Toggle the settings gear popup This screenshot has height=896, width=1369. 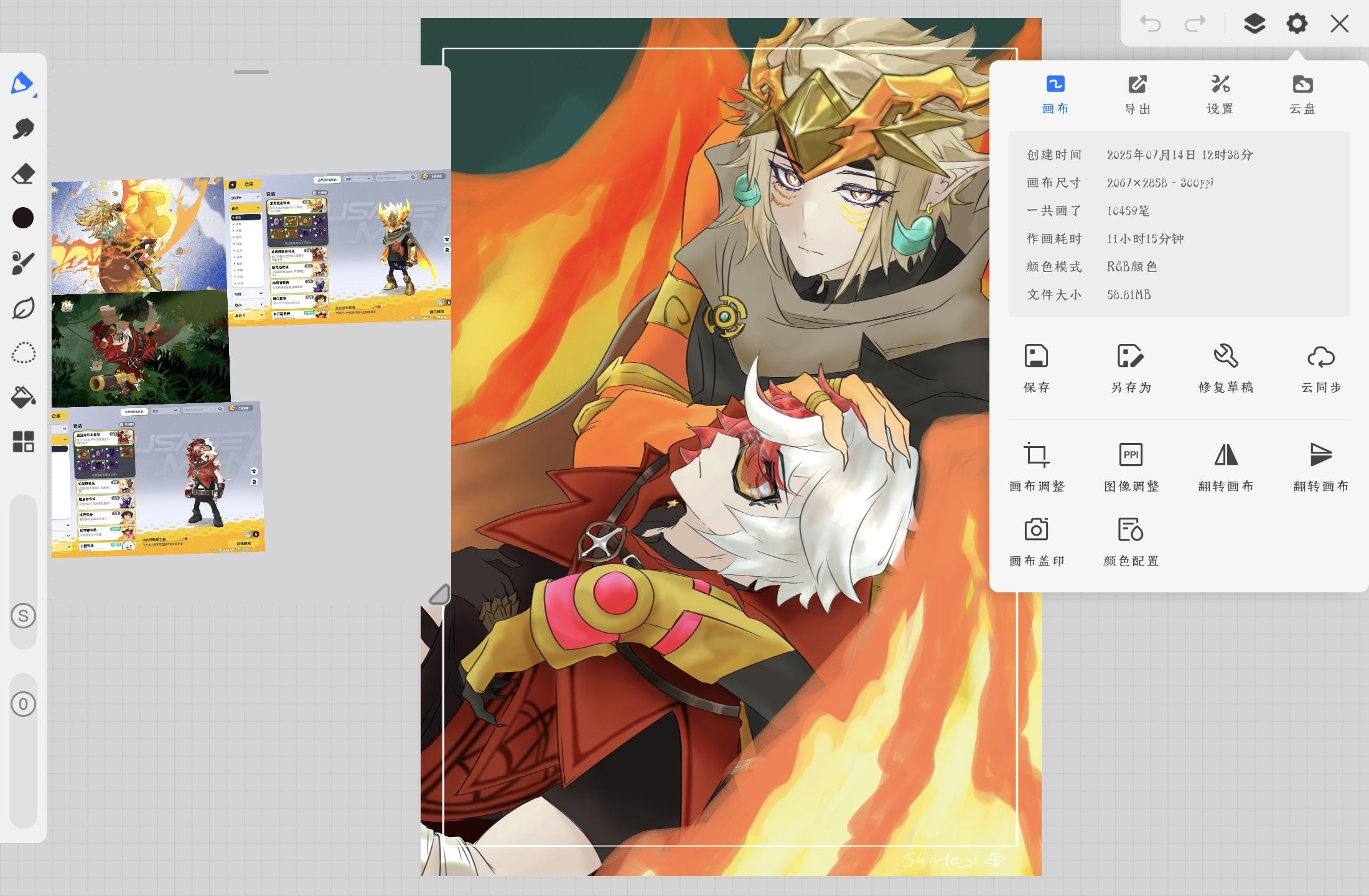(1297, 24)
